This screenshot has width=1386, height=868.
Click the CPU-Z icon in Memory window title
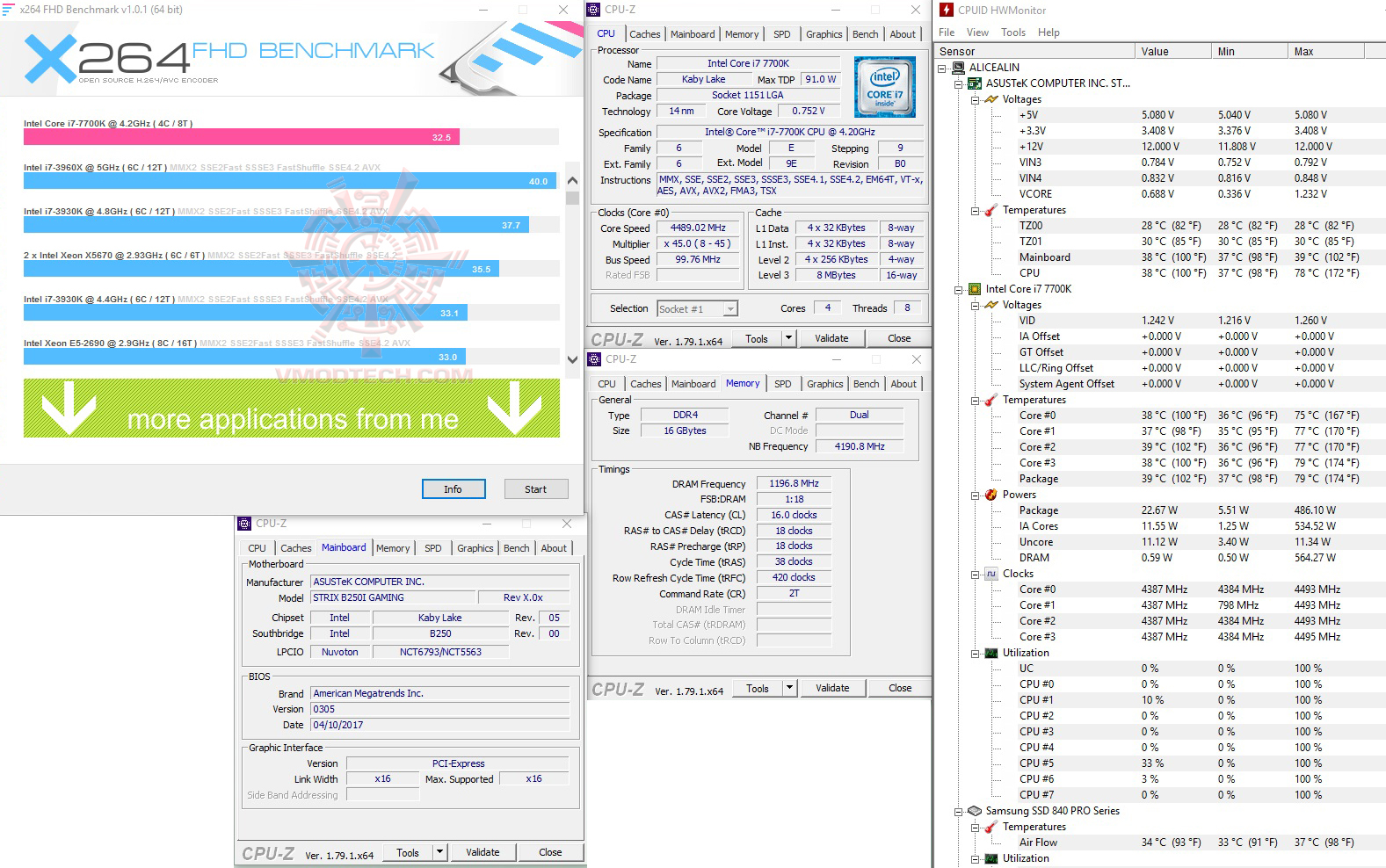click(595, 359)
